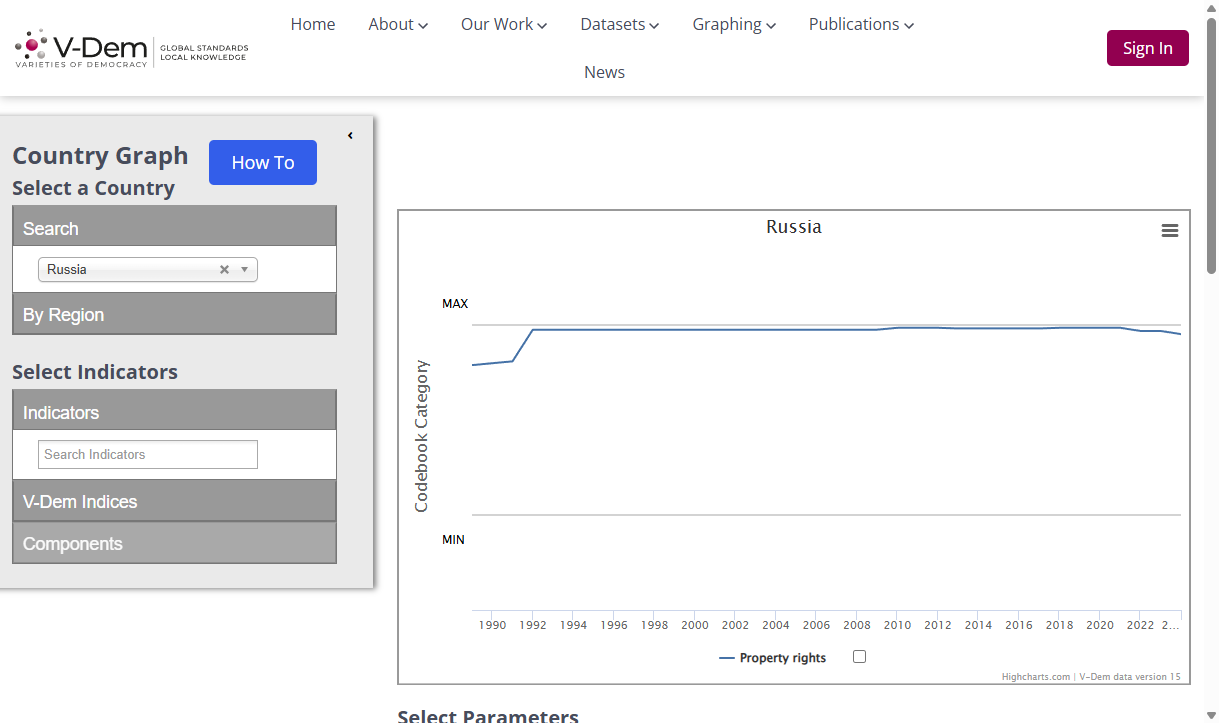This screenshot has height=723, width=1219.
Task: Expand the Indicators section header
Action: [x=174, y=411]
